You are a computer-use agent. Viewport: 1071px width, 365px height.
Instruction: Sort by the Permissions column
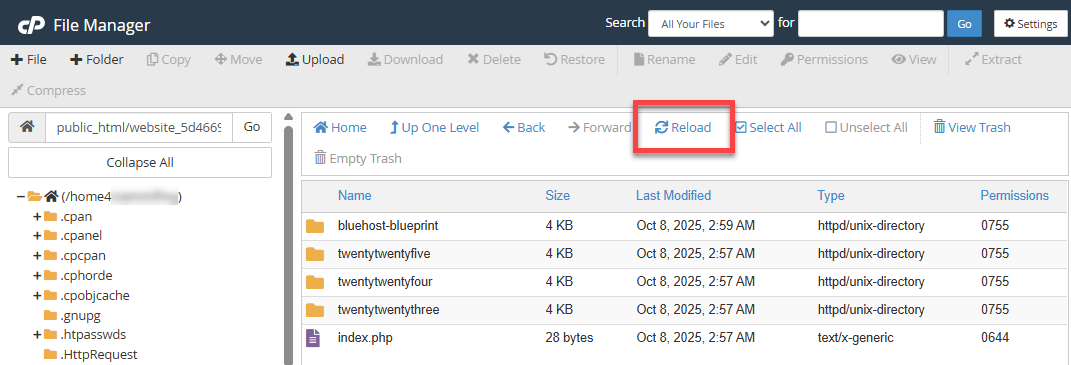pyautogui.click(x=1014, y=195)
